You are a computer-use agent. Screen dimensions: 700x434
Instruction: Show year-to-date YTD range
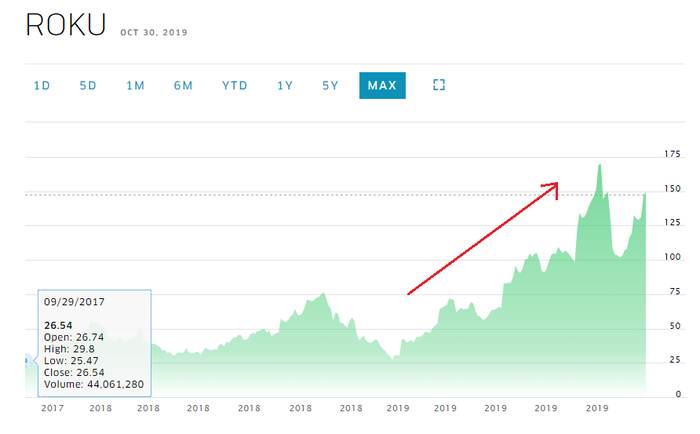click(x=235, y=85)
